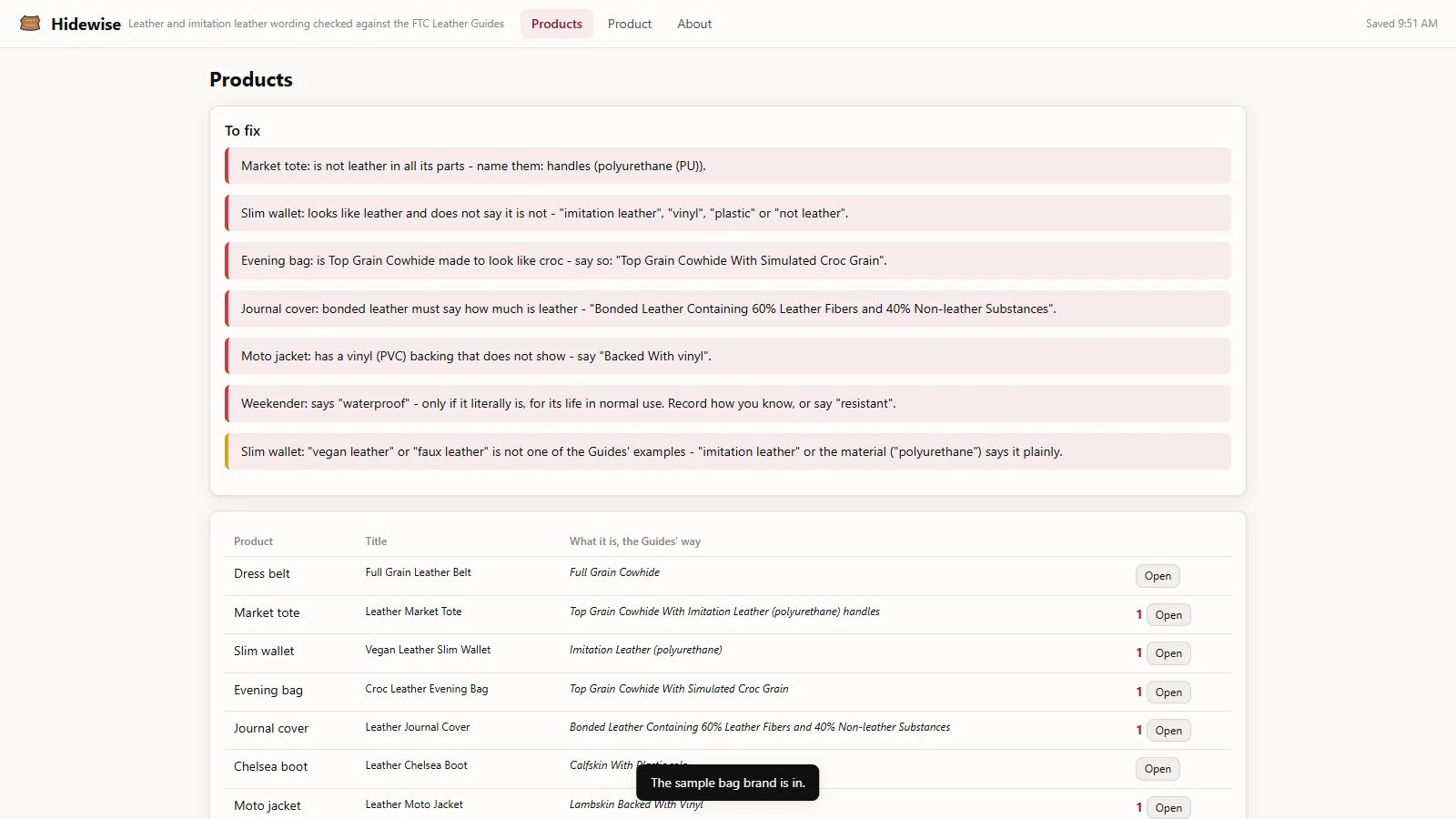This screenshot has height=819, width=1456.
Task: Open the Moto jacket product
Action: click(x=1168, y=808)
